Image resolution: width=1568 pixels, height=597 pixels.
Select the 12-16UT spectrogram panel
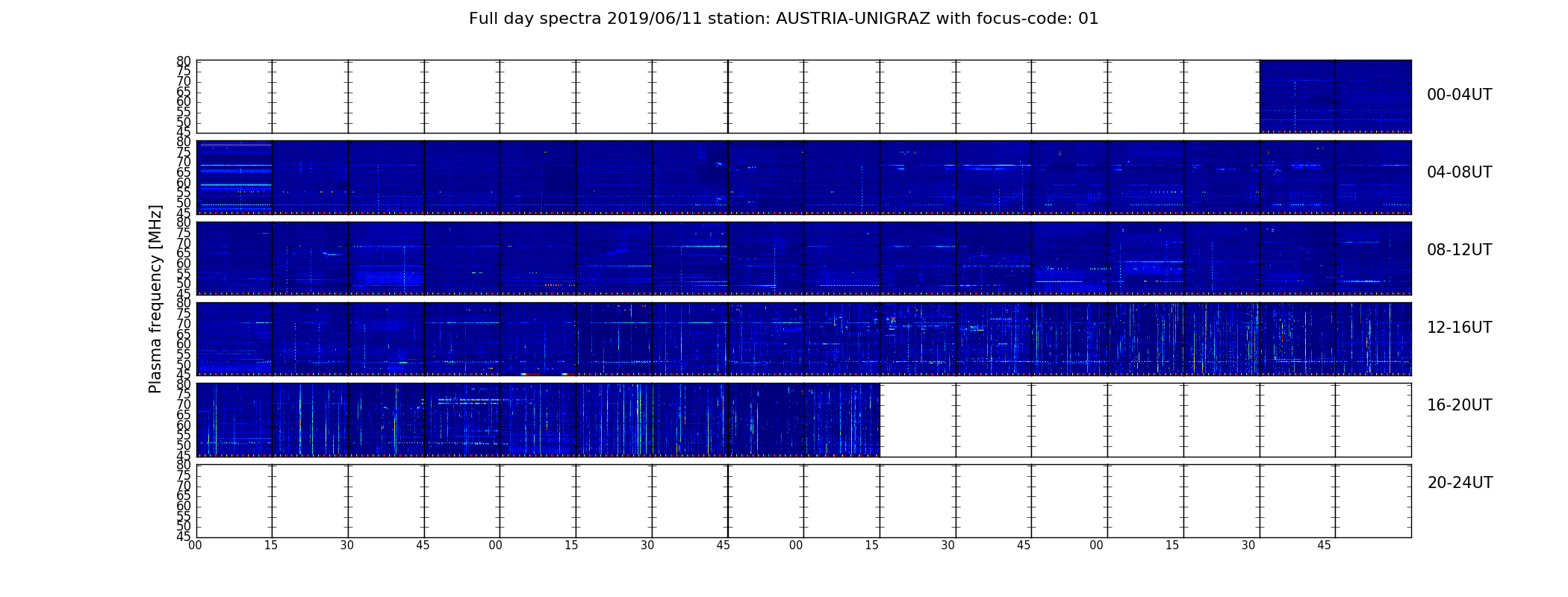[x=804, y=339]
